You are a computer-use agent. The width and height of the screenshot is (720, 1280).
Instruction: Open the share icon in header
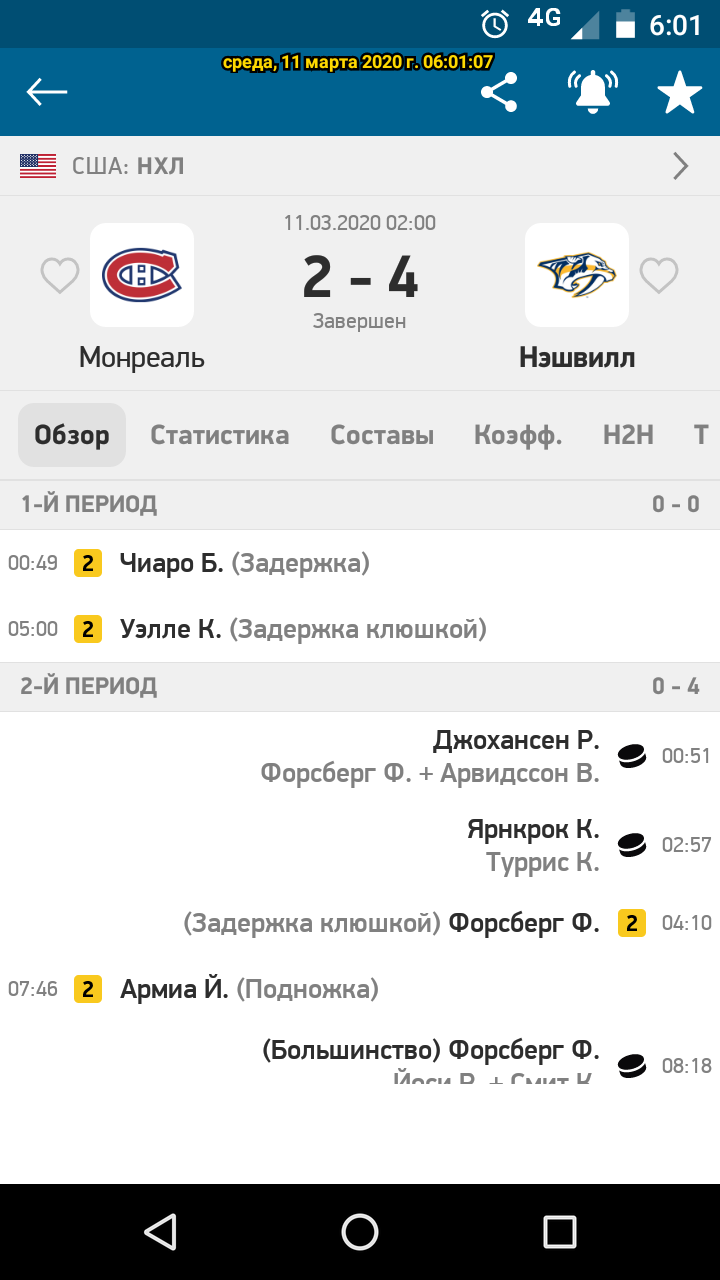(499, 93)
